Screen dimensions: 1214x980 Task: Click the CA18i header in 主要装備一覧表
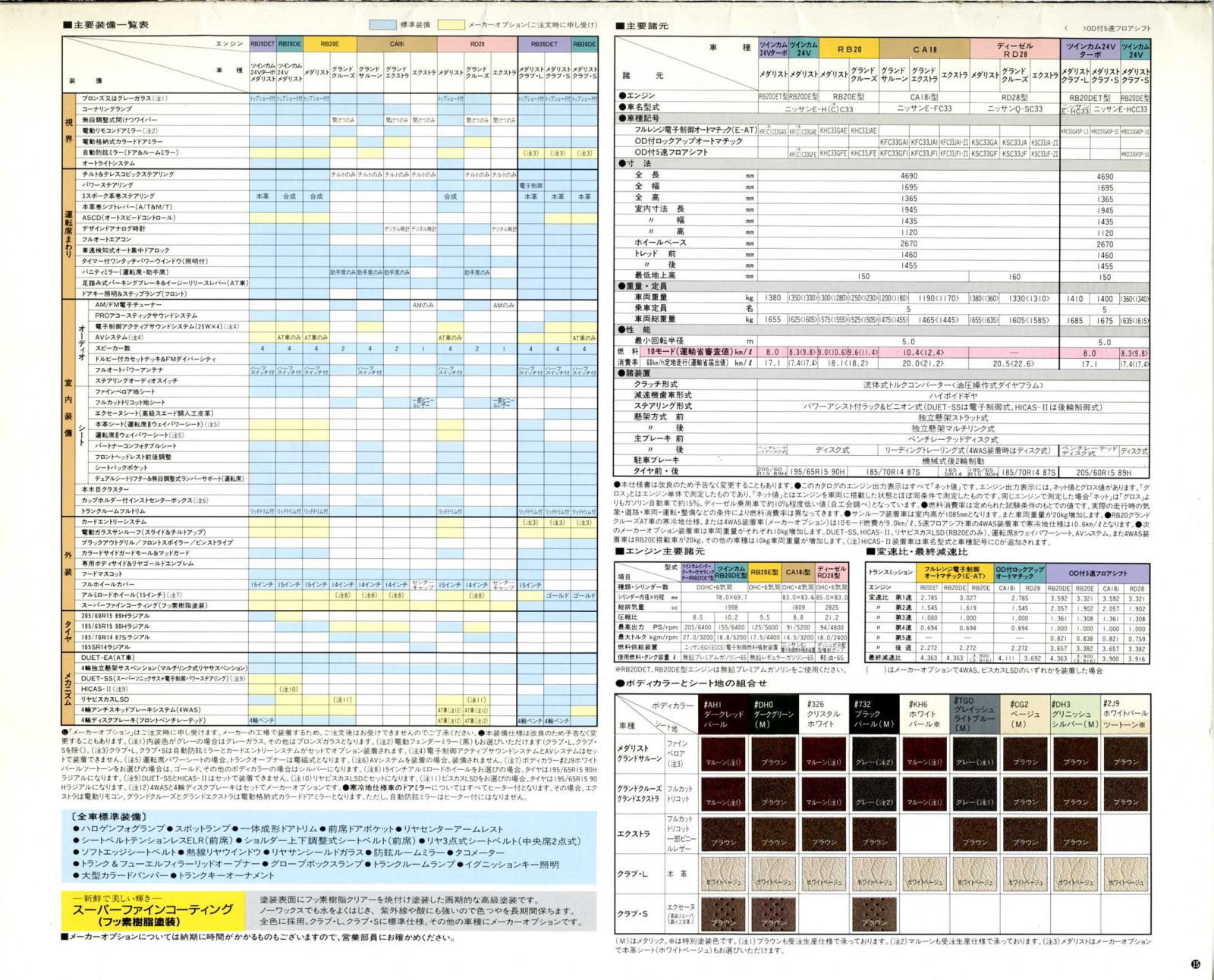click(x=397, y=44)
